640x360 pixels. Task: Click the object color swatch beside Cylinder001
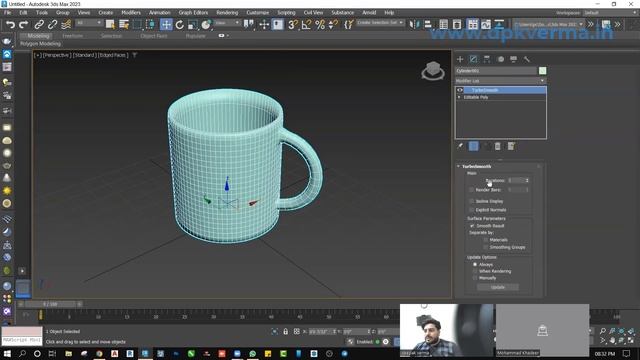point(542,71)
